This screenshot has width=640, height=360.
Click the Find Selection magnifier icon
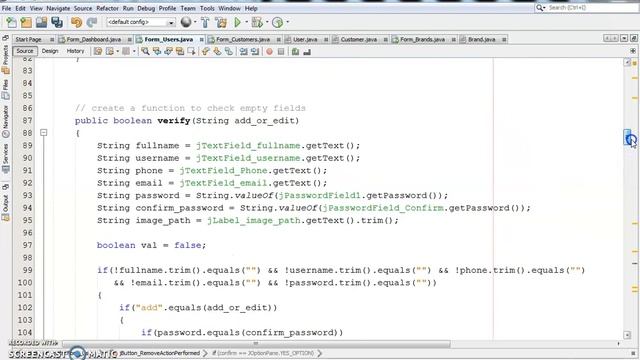coord(145,51)
